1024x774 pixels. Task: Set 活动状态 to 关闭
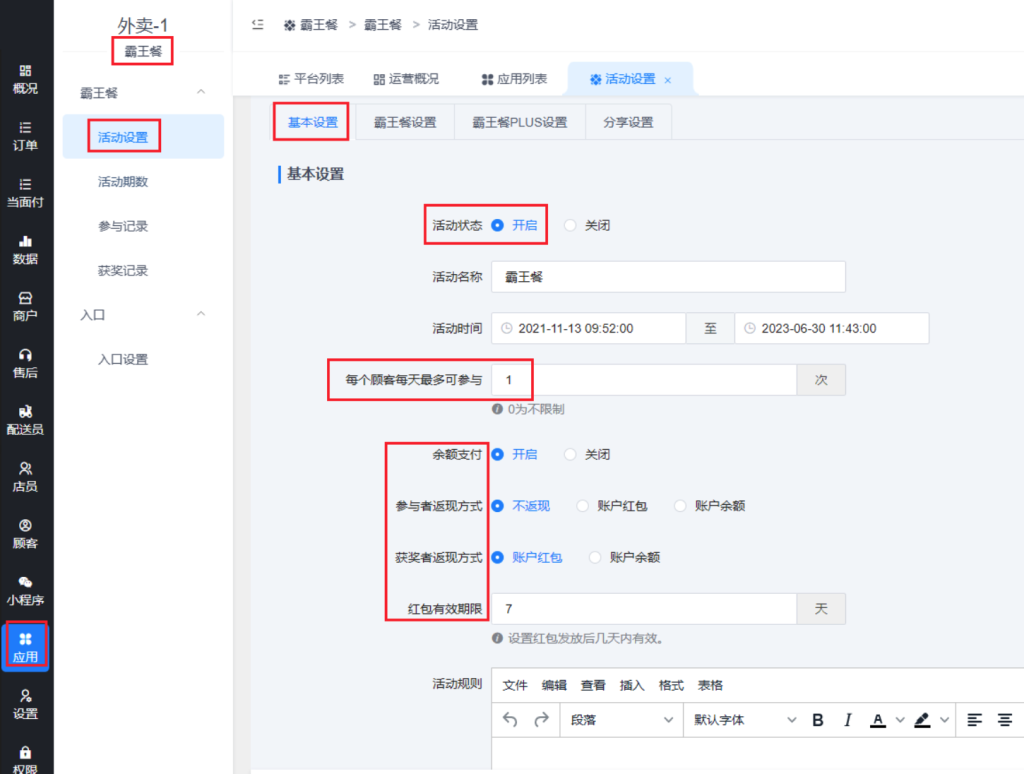(x=571, y=226)
